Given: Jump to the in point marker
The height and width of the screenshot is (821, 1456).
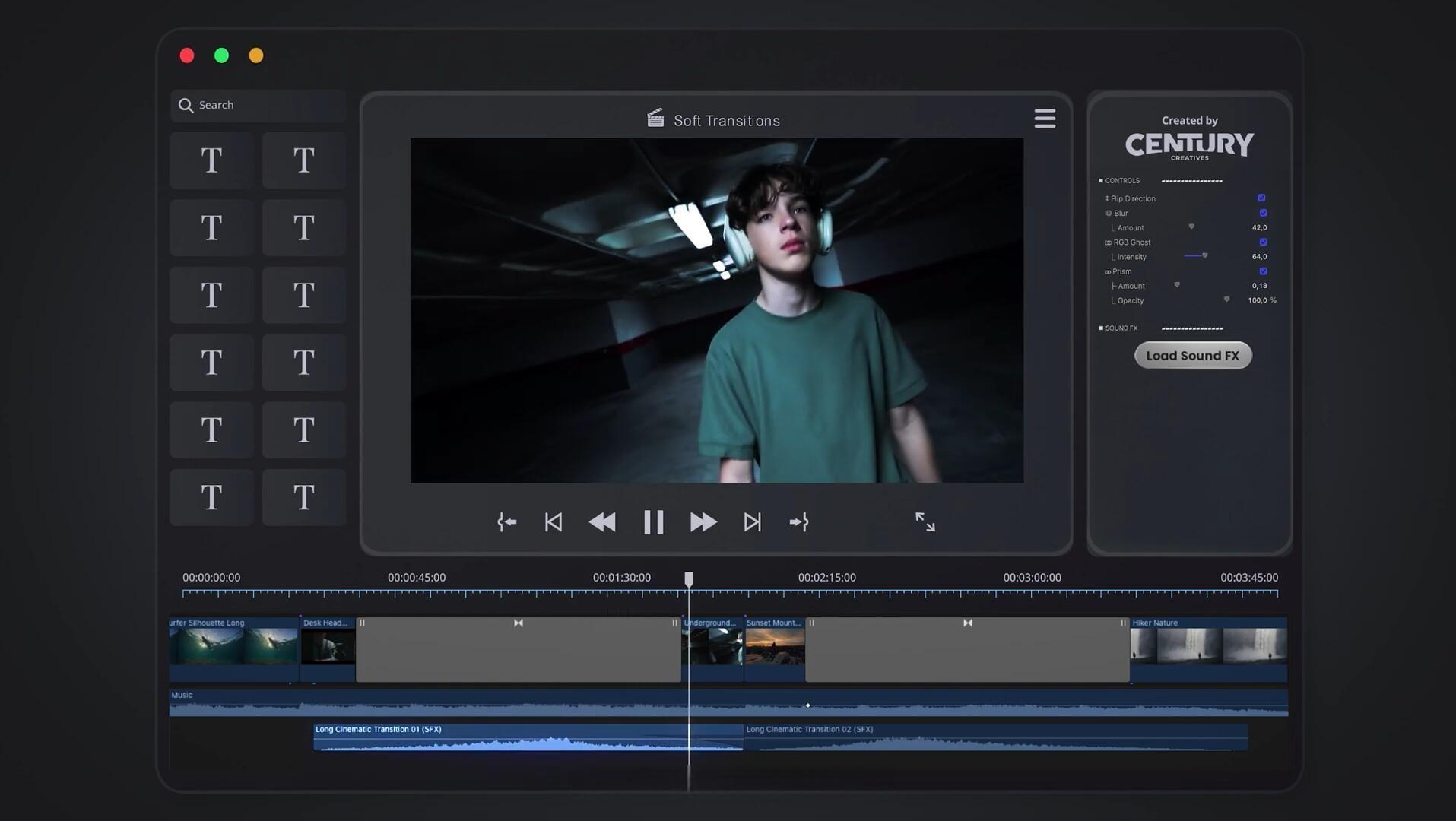Looking at the screenshot, I should (506, 522).
